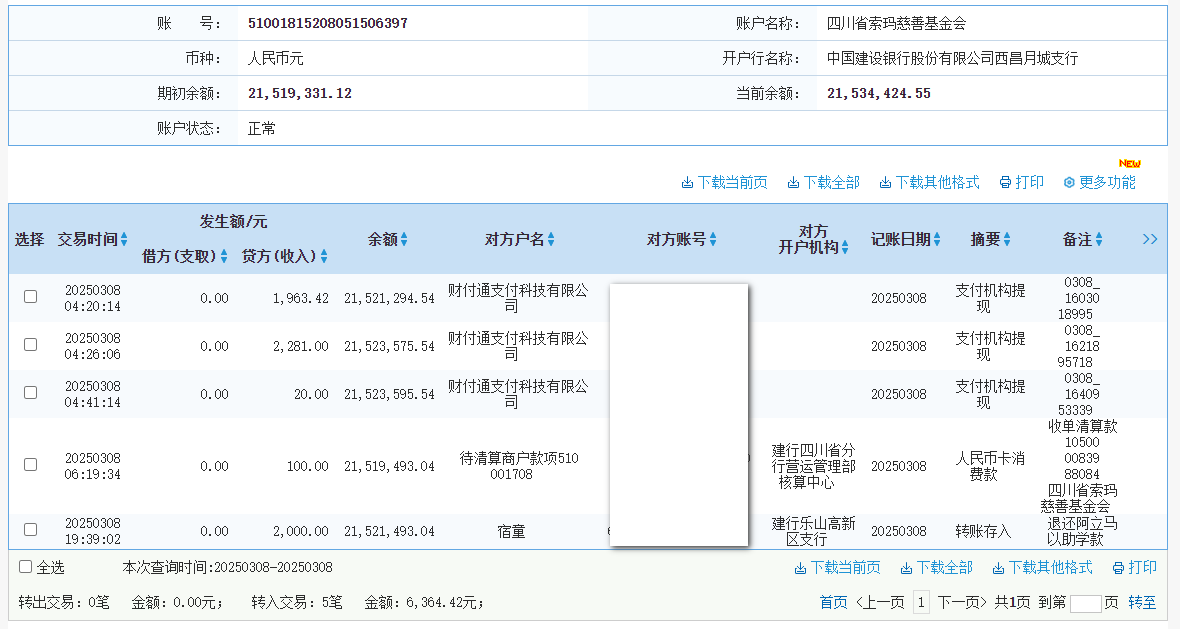Click the top 下载全部 download icon
Viewport: 1180px width, 629px height.
click(x=793, y=183)
